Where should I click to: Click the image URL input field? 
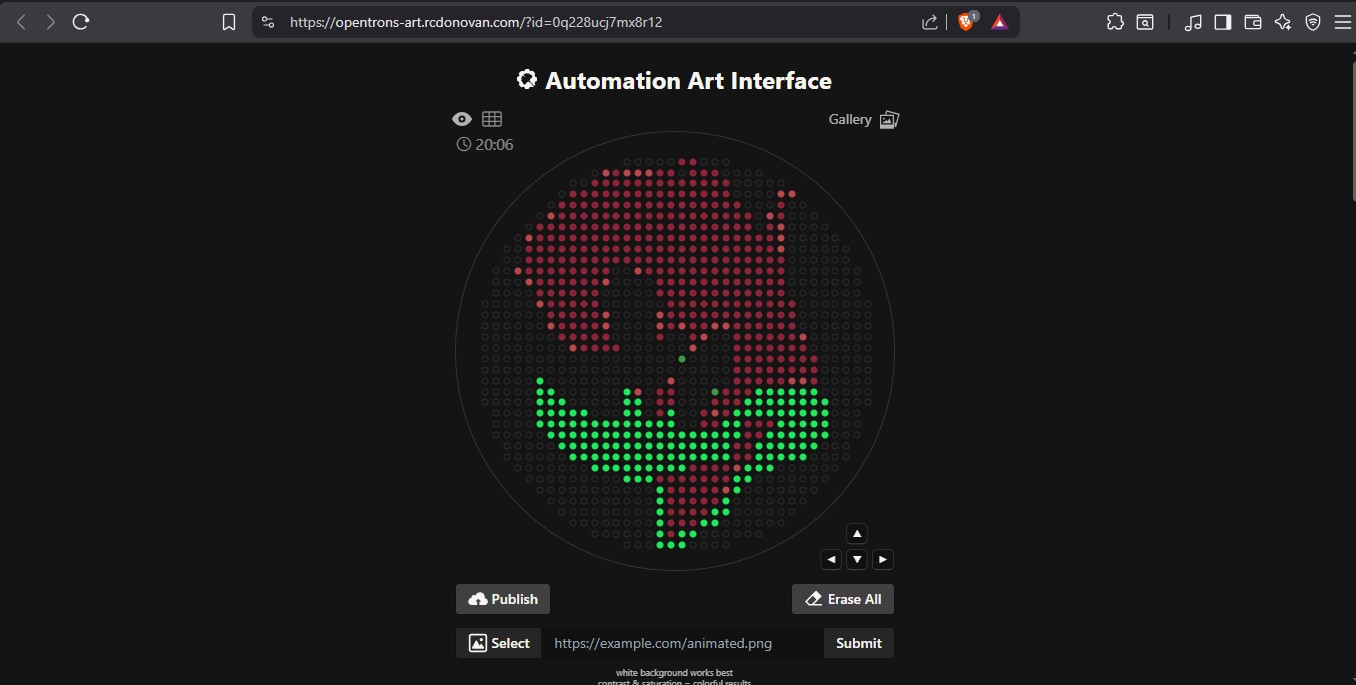682,643
